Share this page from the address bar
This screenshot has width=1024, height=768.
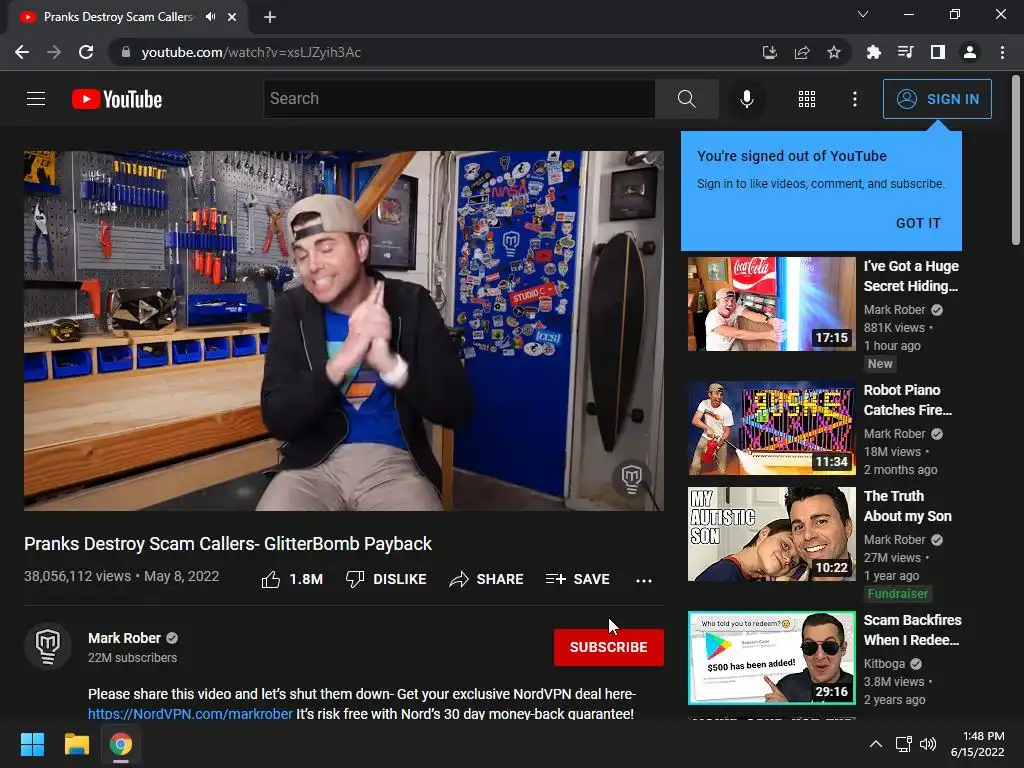pyautogui.click(x=801, y=52)
